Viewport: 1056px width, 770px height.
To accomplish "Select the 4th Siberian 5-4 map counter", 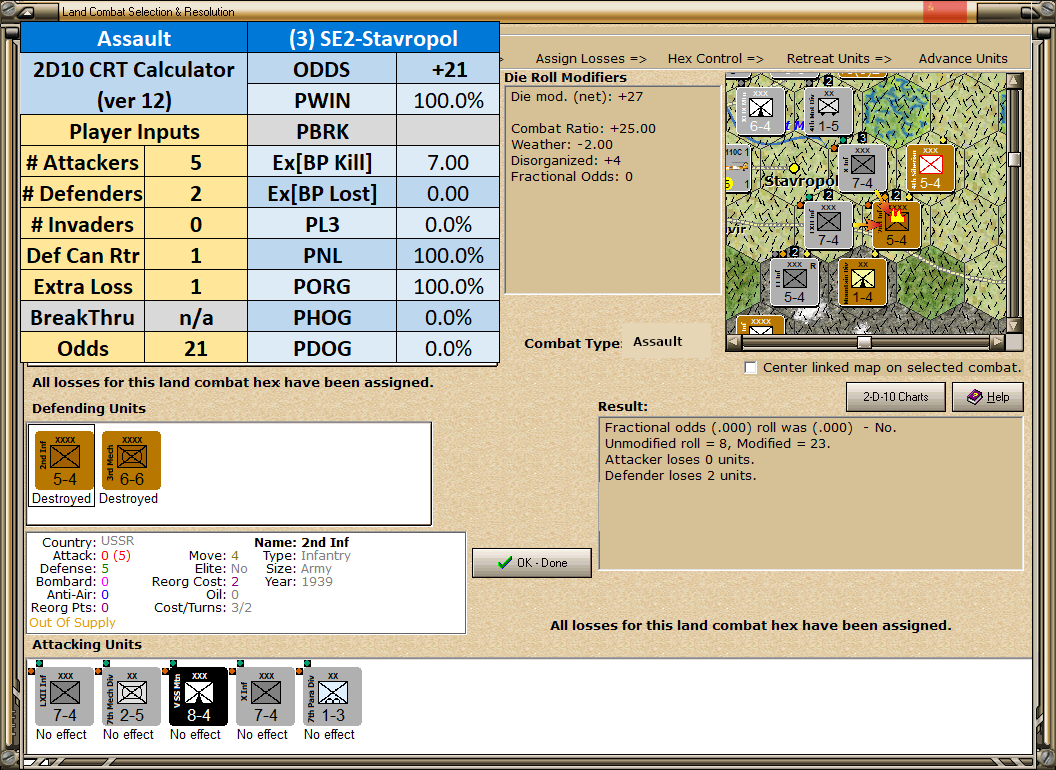I will pos(930,168).
